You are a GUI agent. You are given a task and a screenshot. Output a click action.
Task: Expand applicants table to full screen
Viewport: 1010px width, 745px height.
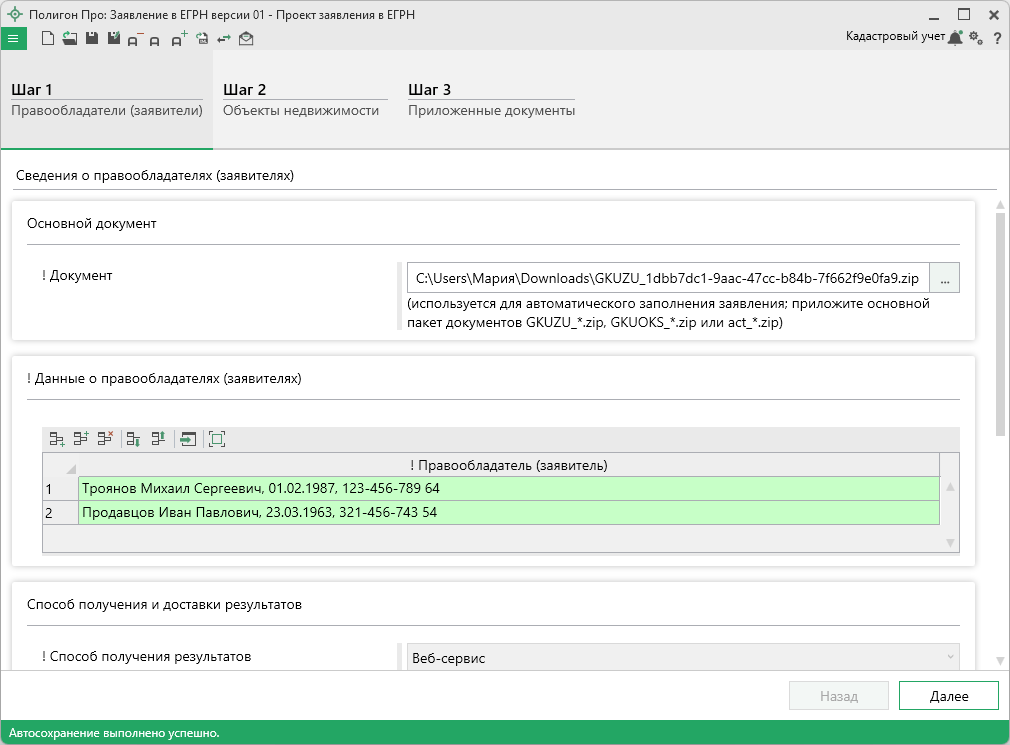tap(217, 438)
